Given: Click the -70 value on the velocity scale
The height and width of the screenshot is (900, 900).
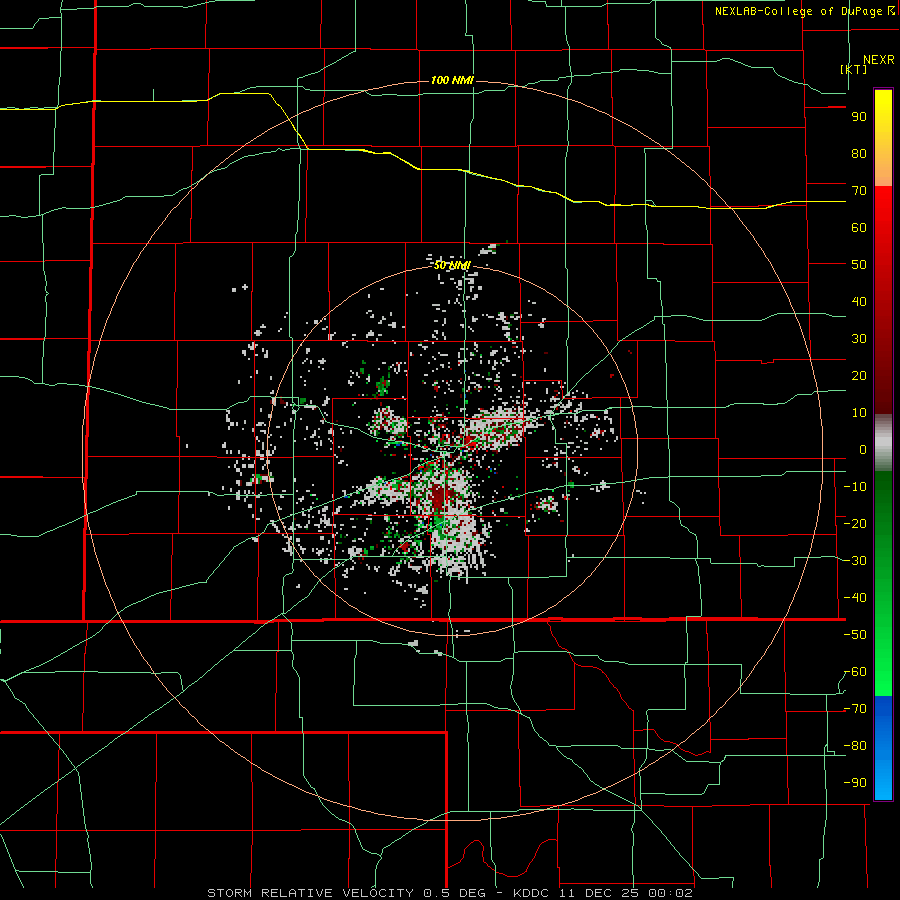Looking at the screenshot, I should pos(855,709).
